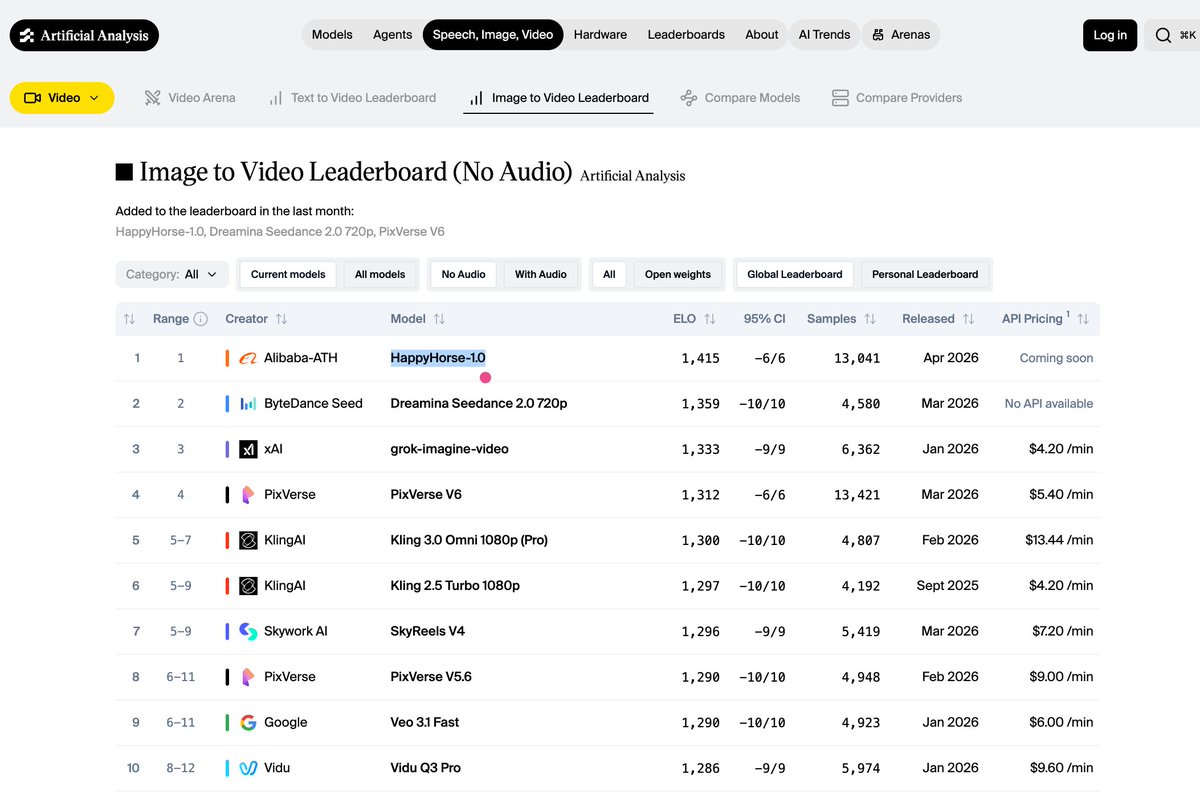1200x795 pixels.
Task: Click the xAI creator logo
Action: [248, 450]
